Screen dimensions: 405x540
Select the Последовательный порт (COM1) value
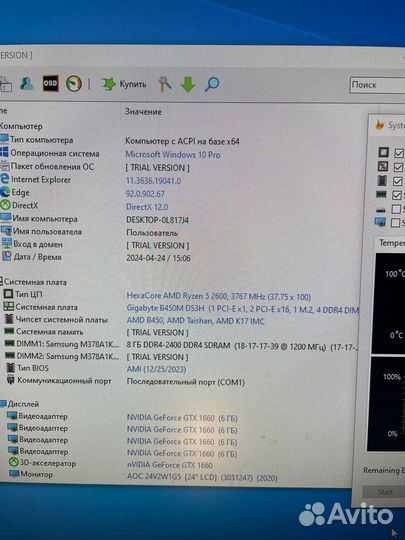coord(186,382)
